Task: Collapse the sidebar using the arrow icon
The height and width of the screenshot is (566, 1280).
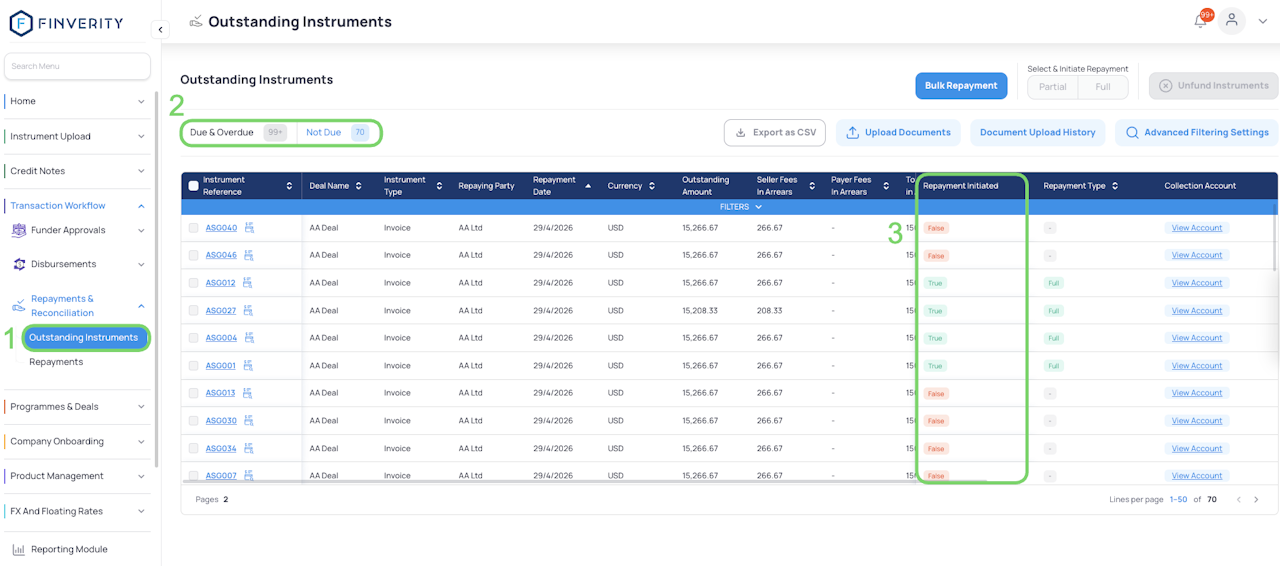Action: [x=161, y=30]
